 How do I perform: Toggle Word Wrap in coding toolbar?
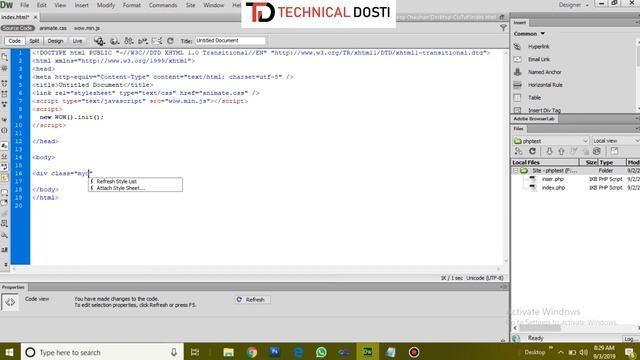(4, 167)
